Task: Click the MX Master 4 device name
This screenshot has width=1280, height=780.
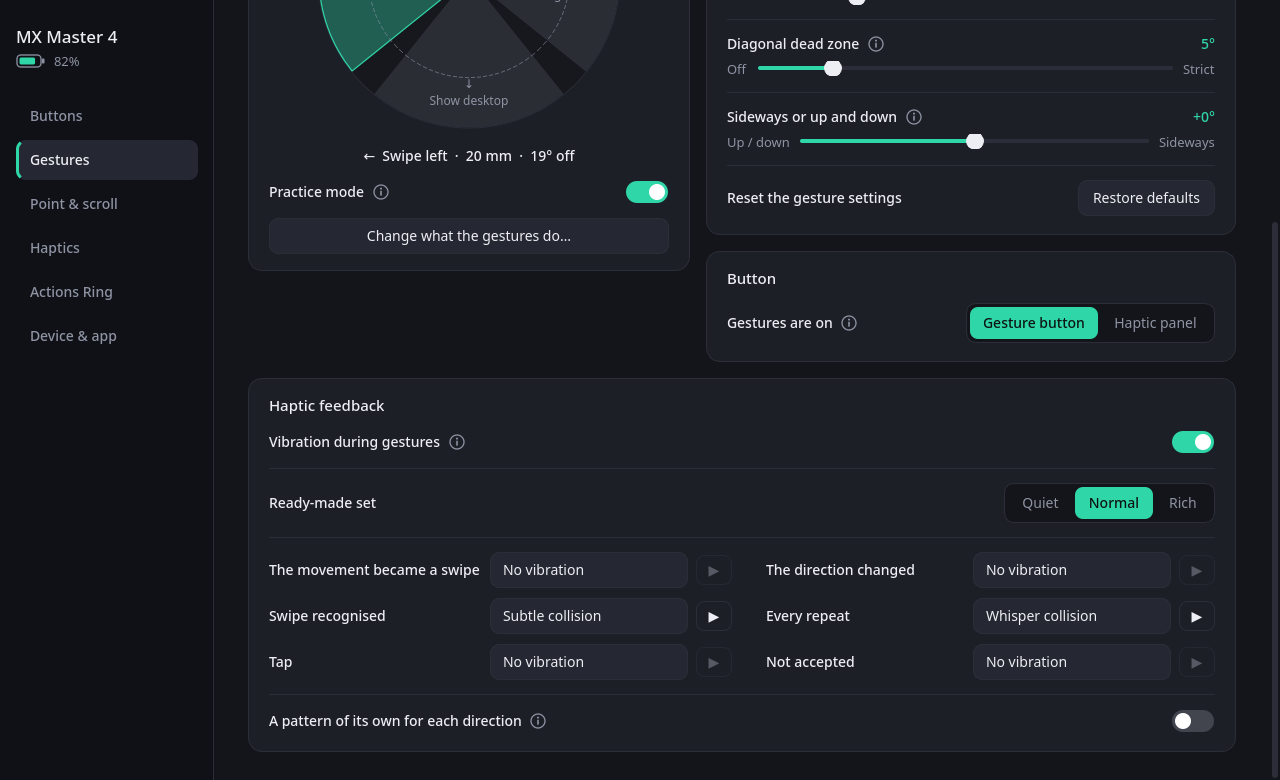Action: [67, 37]
